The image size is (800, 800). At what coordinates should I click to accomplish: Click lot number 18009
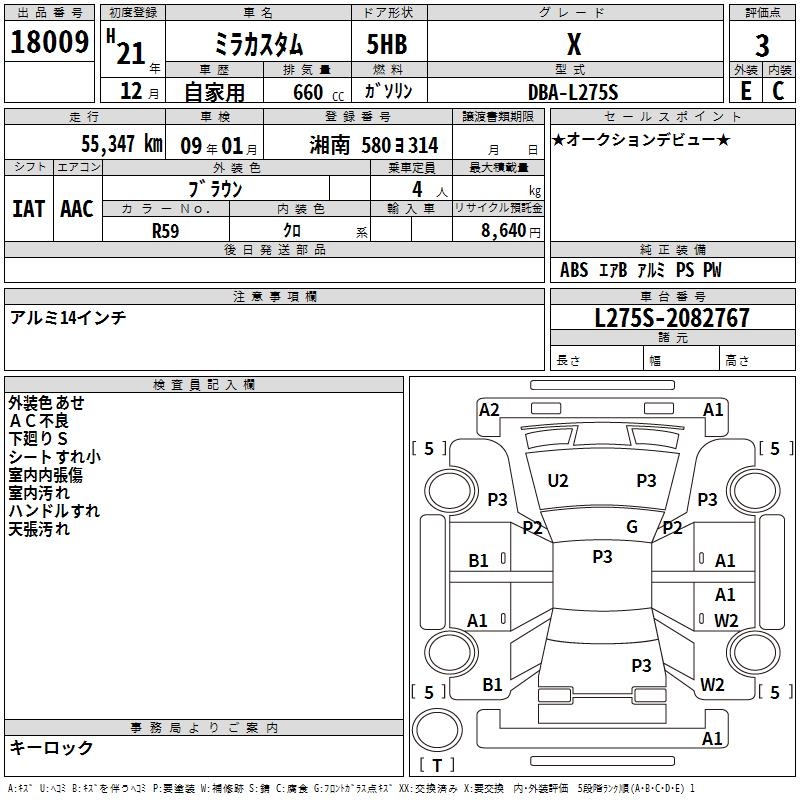click(49, 42)
